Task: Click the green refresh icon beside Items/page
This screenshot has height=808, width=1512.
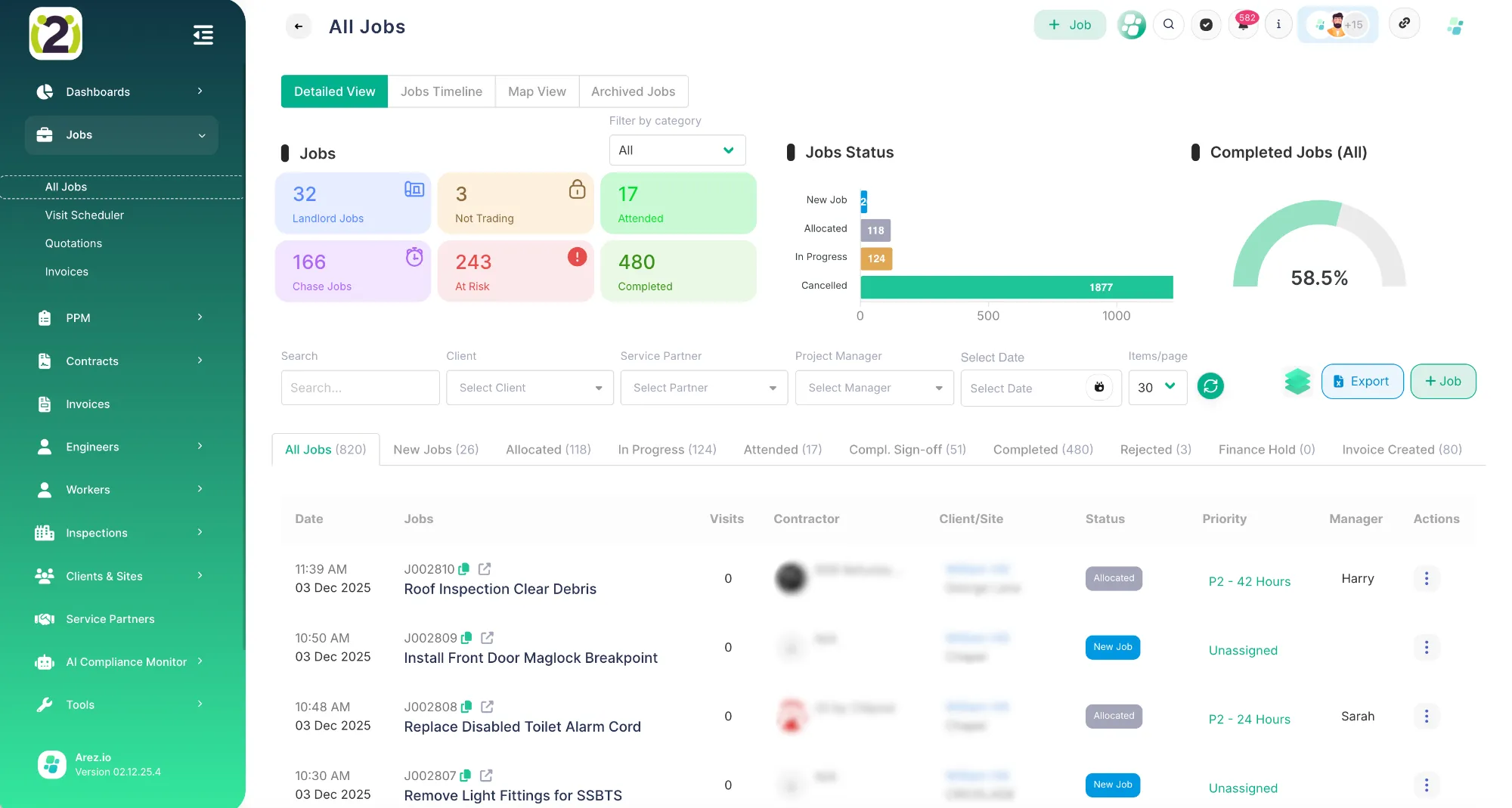Action: [x=1210, y=386]
